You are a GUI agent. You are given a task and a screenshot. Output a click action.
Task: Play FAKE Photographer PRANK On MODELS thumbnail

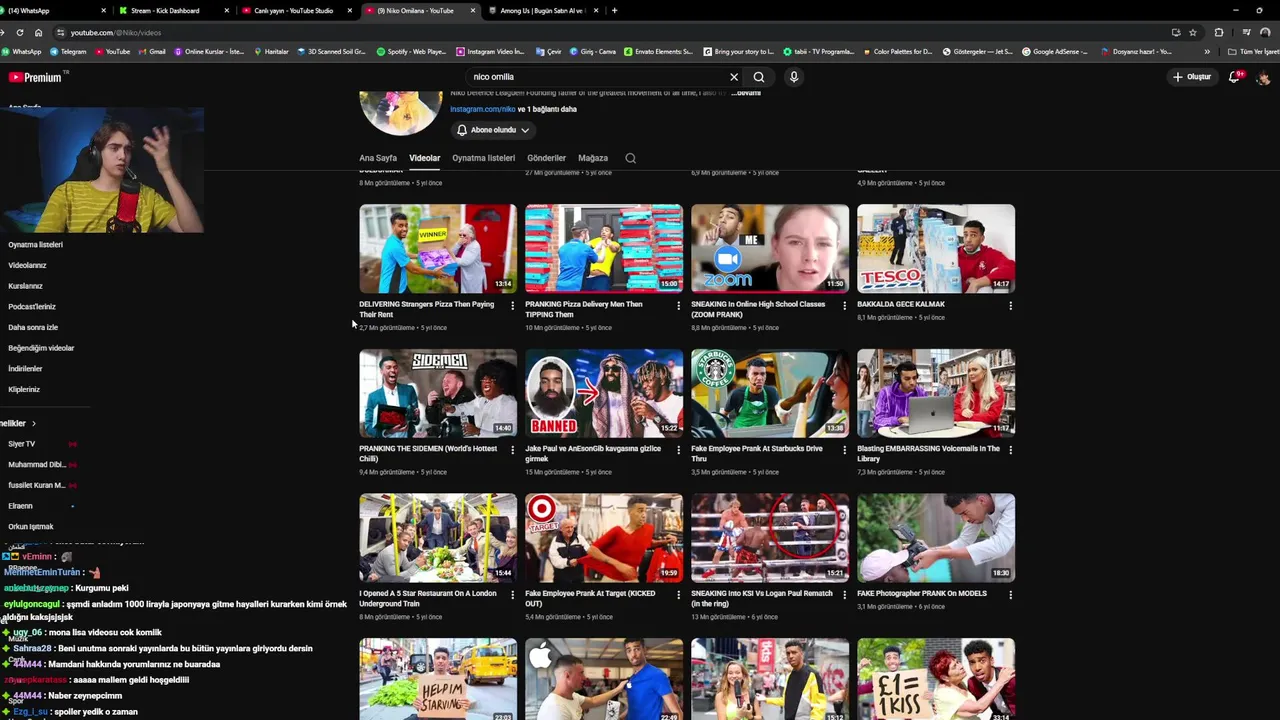coord(936,538)
